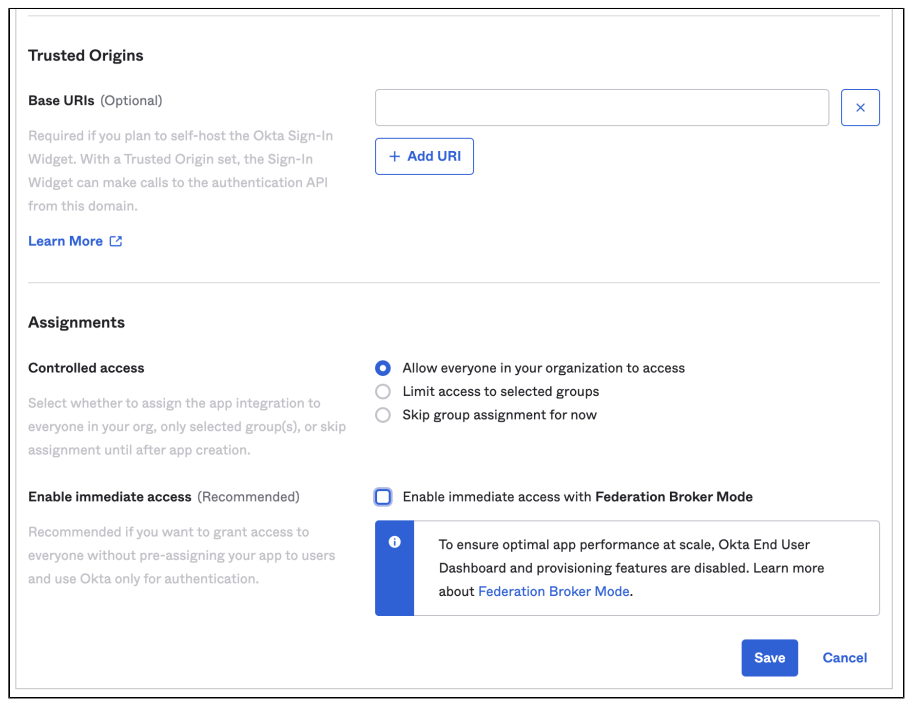Click the Assignments section heading

[77, 323]
